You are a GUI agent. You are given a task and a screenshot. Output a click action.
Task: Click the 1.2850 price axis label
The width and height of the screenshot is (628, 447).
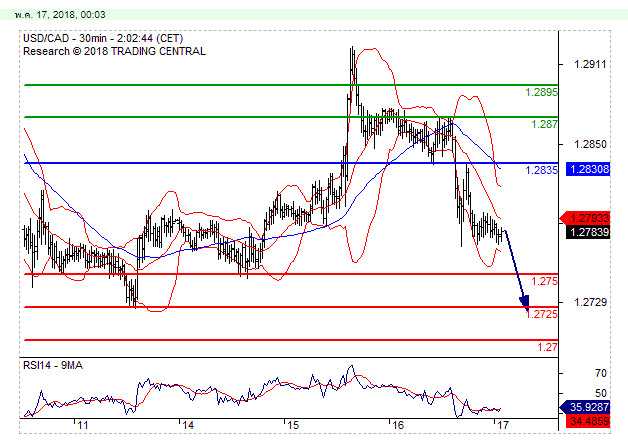click(x=590, y=144)
